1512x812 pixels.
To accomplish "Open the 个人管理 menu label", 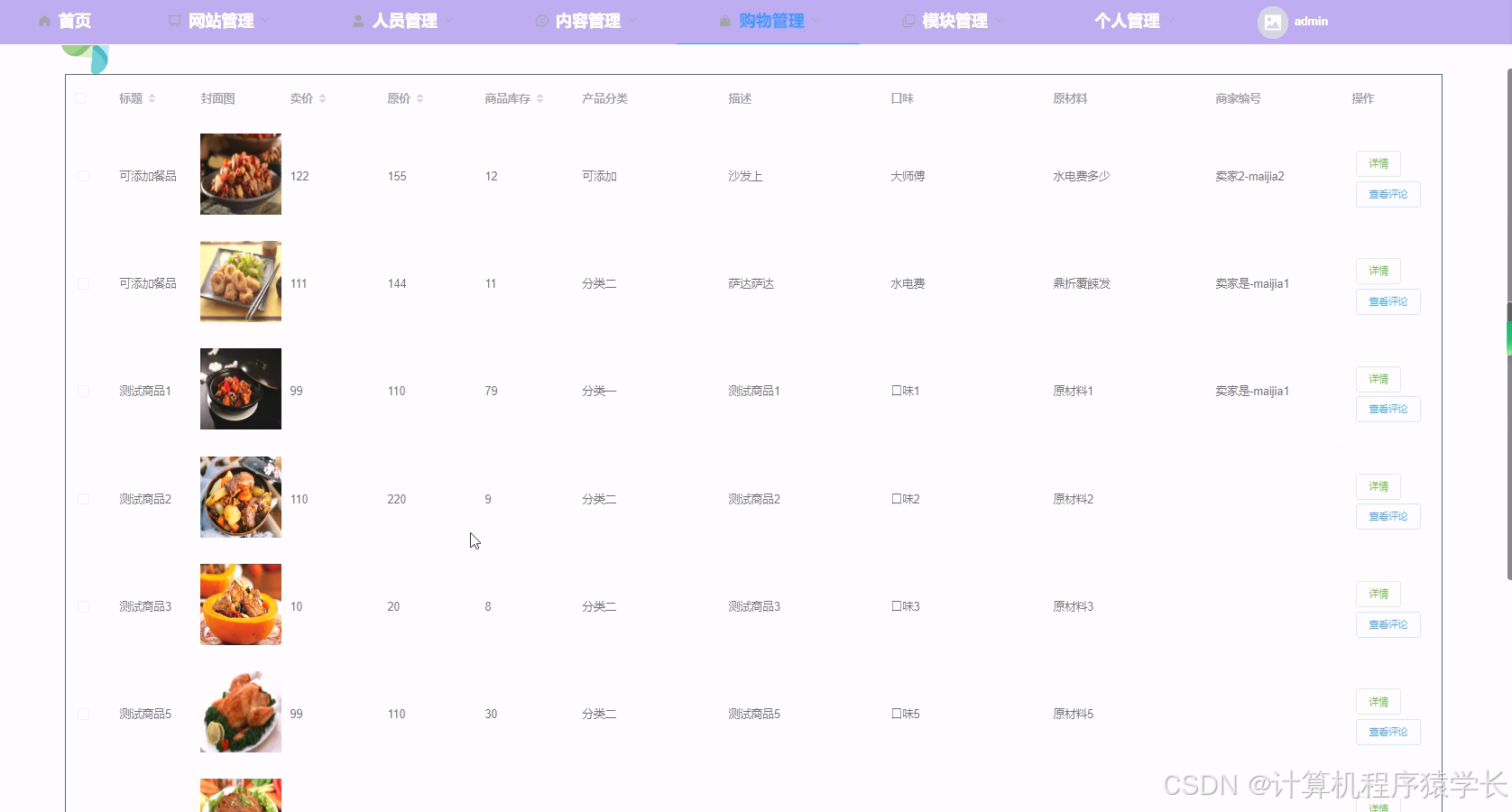I will click(1127, 21).
